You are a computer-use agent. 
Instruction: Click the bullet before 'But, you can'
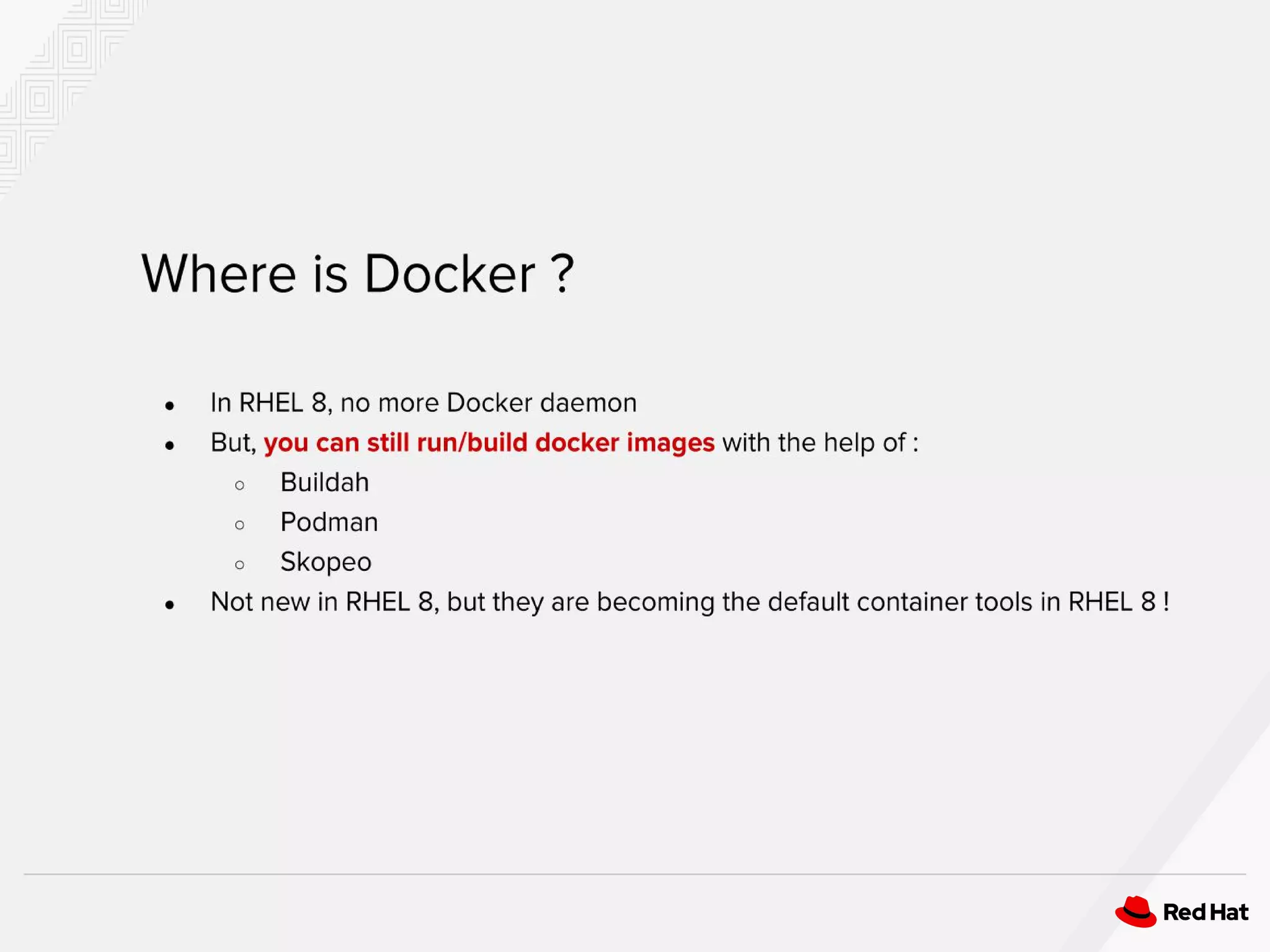pyautogui.click(x=170, y=446)
